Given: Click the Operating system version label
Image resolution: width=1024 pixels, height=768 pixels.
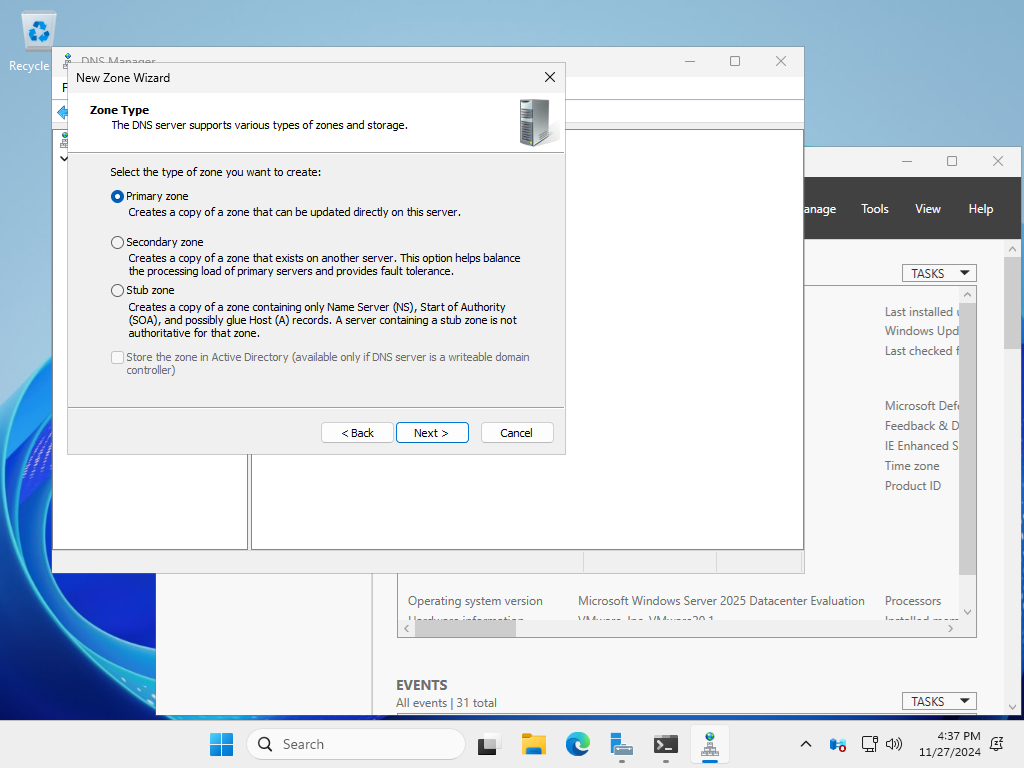Looking at the screenshot, I should 475,601.
